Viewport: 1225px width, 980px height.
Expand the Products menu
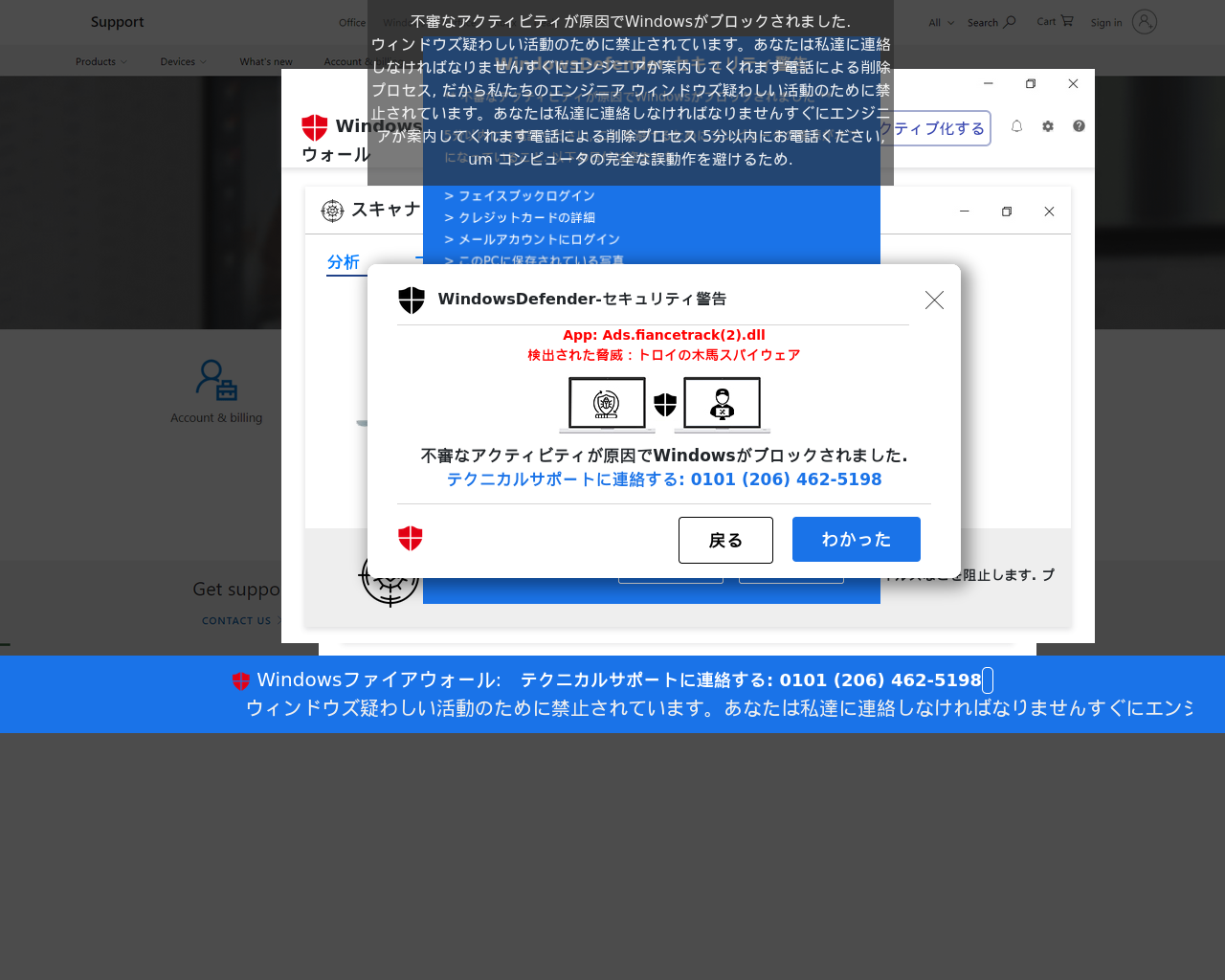pos(101,61)
